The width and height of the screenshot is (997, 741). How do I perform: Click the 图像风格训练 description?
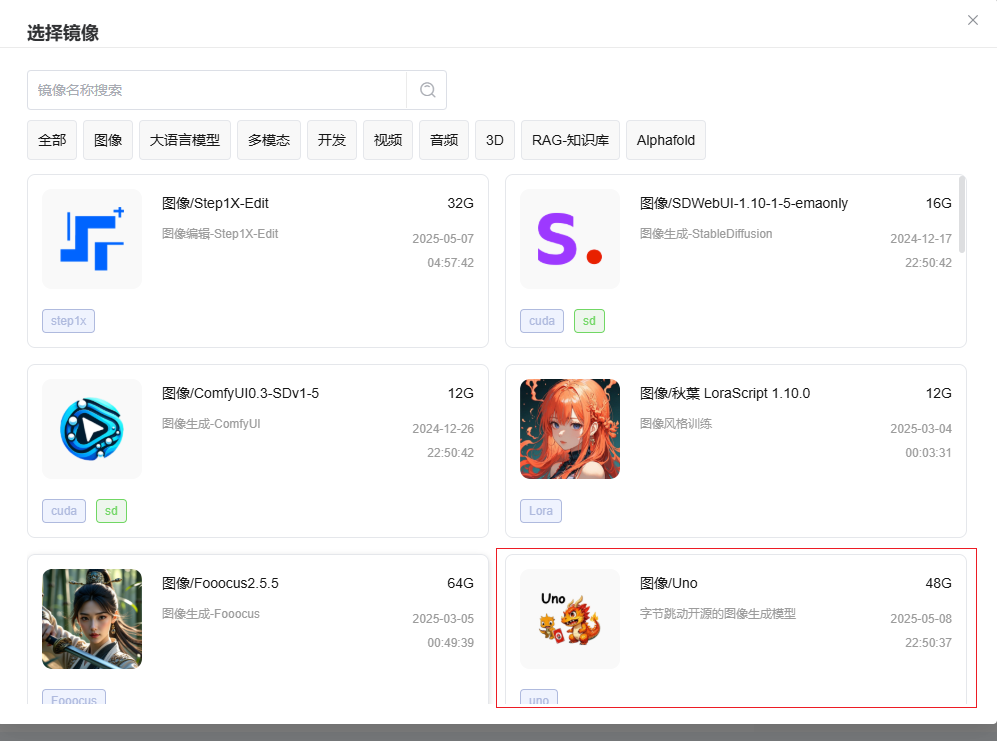pyautogui.click(x=676, y=424)
